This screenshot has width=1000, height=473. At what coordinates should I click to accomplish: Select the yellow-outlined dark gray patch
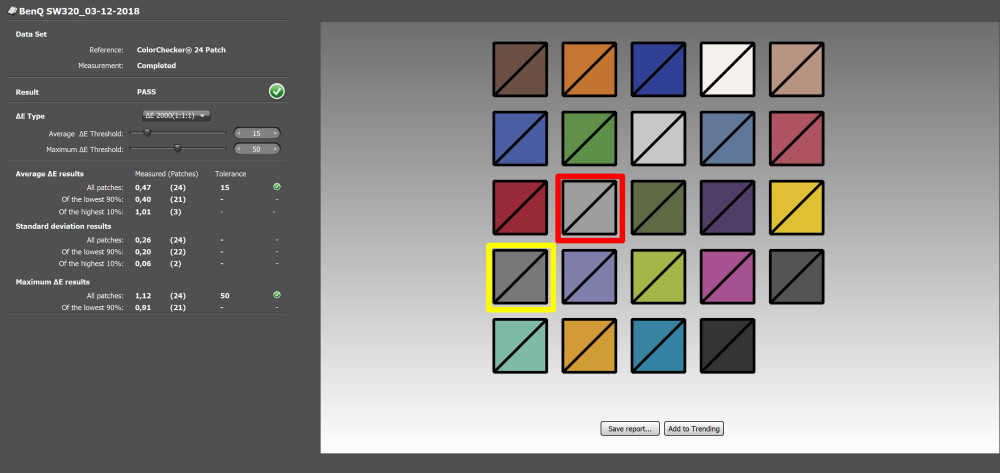pos(520,277)
